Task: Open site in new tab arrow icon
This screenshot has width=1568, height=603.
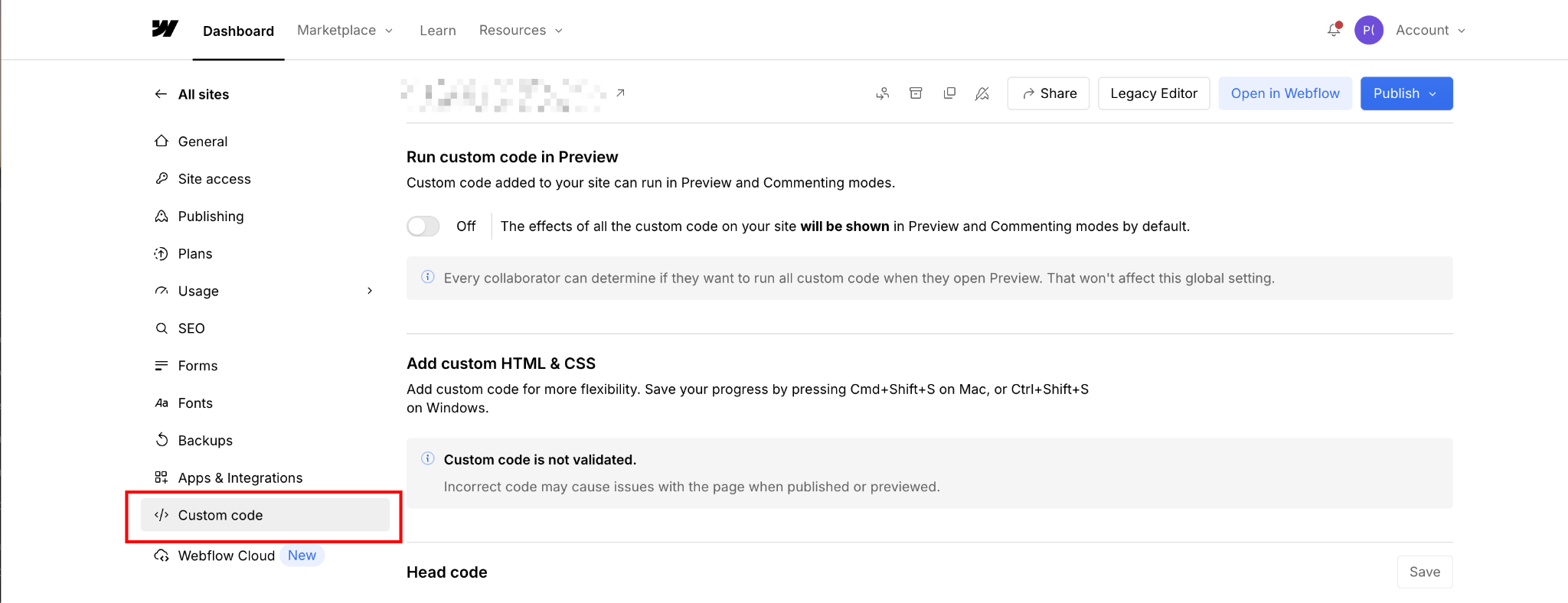Action: [621, 93]
